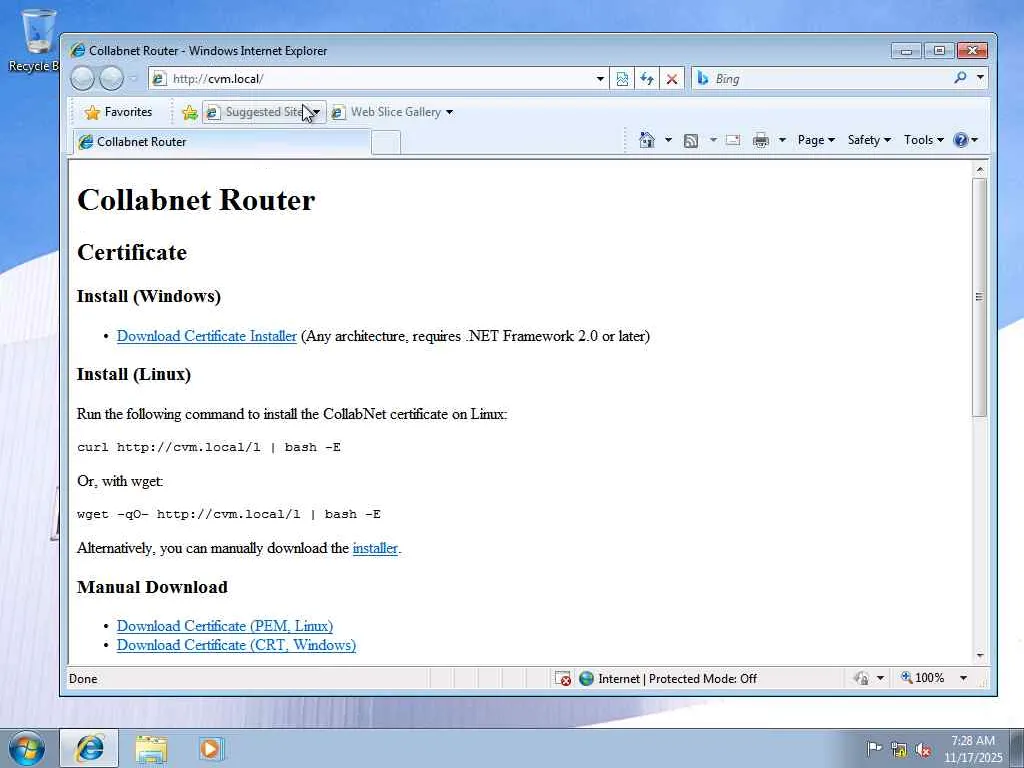This screenshot has width=1024, height=768.
Task: Open Windows Explorer taskbar icon
Action: (152, 748)
